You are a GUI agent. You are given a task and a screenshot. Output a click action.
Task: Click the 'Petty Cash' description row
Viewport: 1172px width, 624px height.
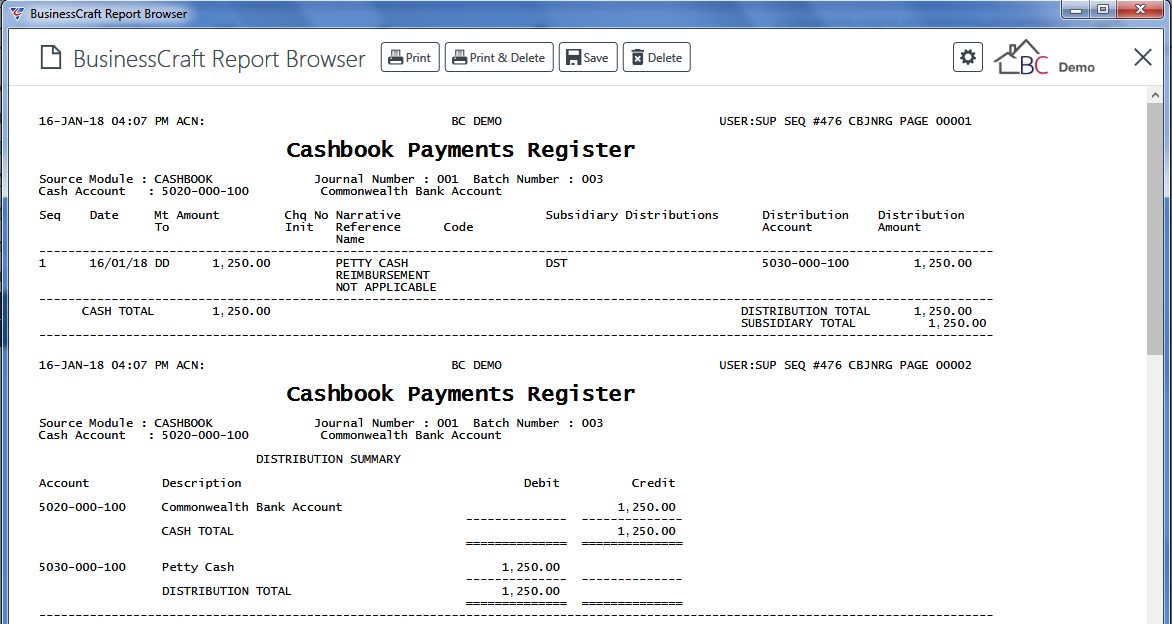[197, 566]
